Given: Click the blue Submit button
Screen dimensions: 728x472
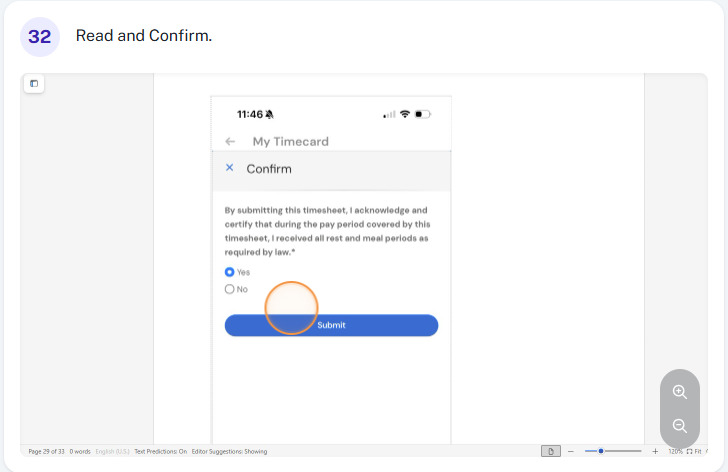Looking at the screenshot, I should [x=331, y=325].
